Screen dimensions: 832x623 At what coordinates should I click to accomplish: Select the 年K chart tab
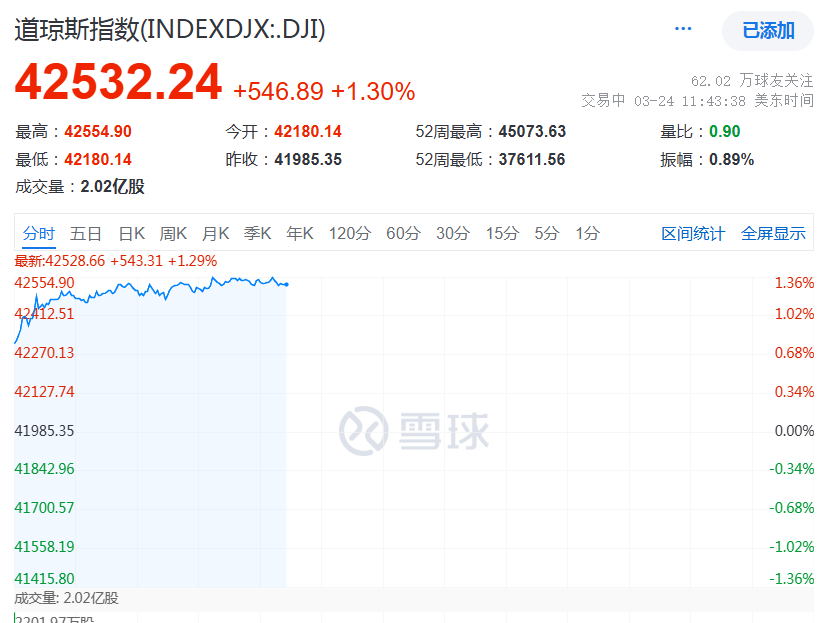pos(300,233)
